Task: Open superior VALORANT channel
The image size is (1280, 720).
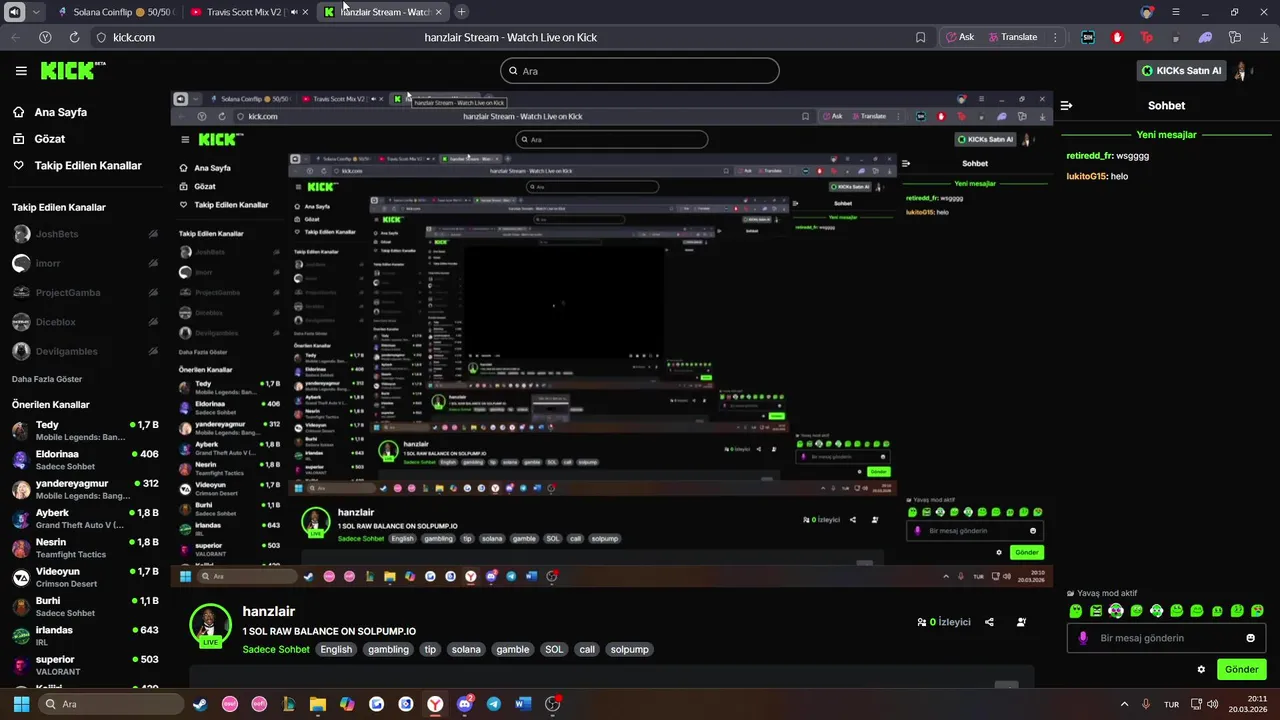Action: coord(85,665)
